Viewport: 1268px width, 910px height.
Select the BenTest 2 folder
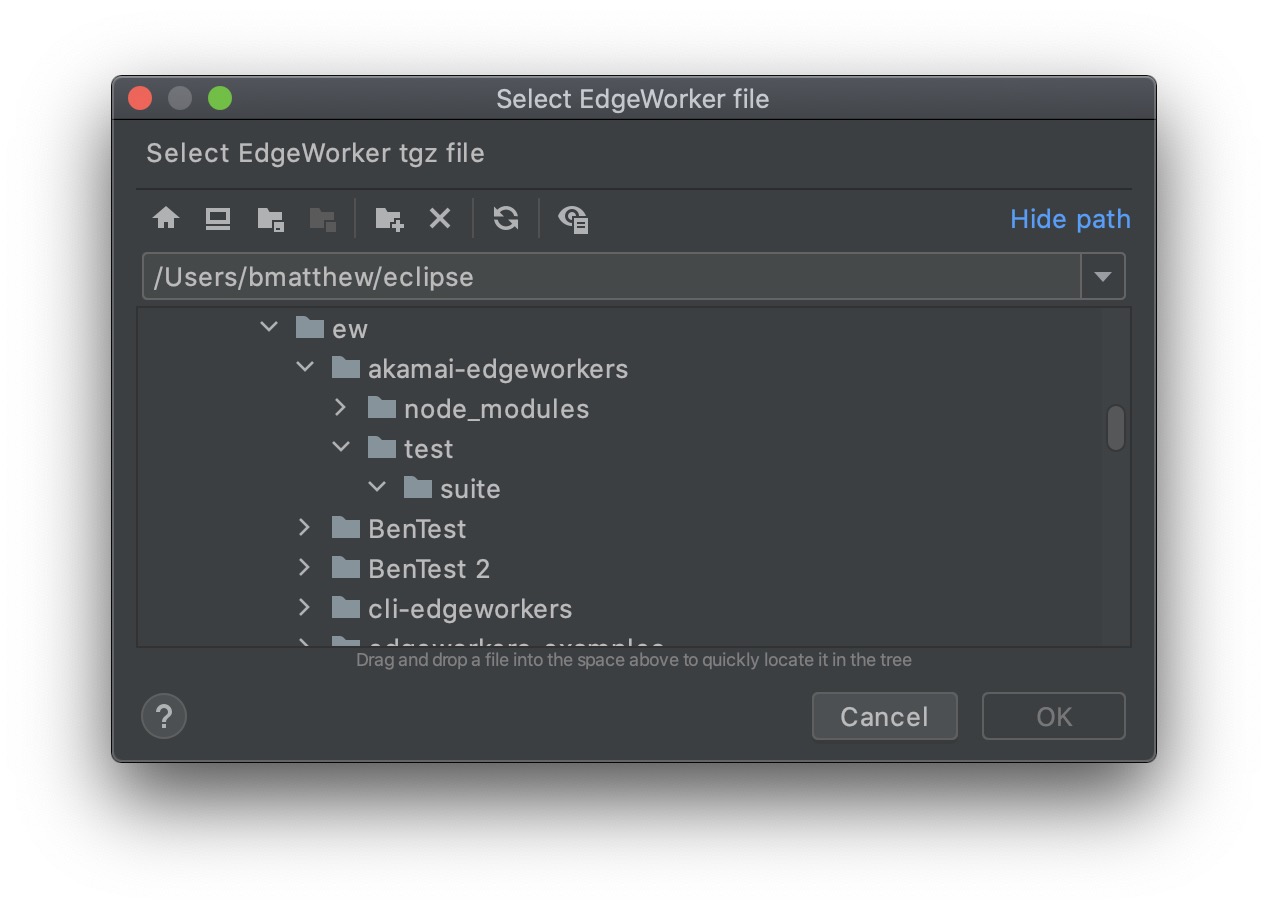411,568
